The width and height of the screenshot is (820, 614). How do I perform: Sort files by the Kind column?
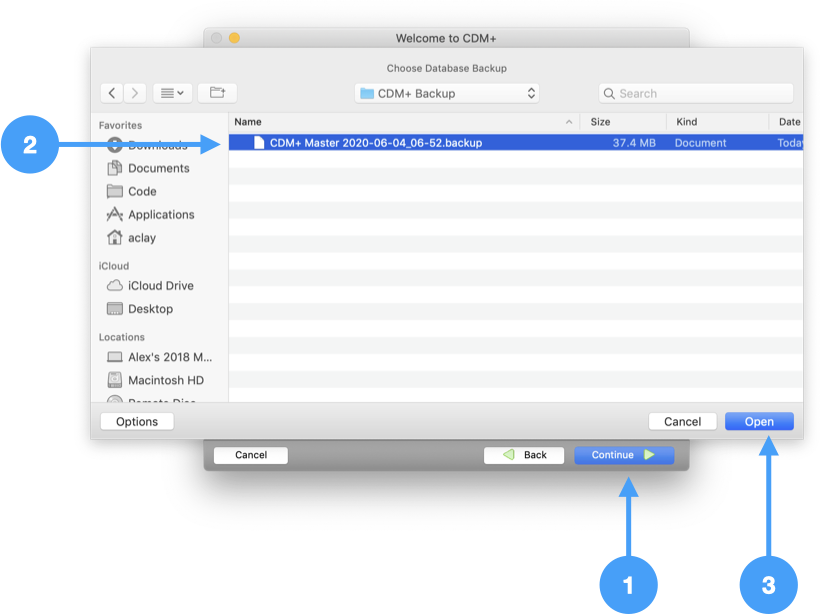click(718, 122)
